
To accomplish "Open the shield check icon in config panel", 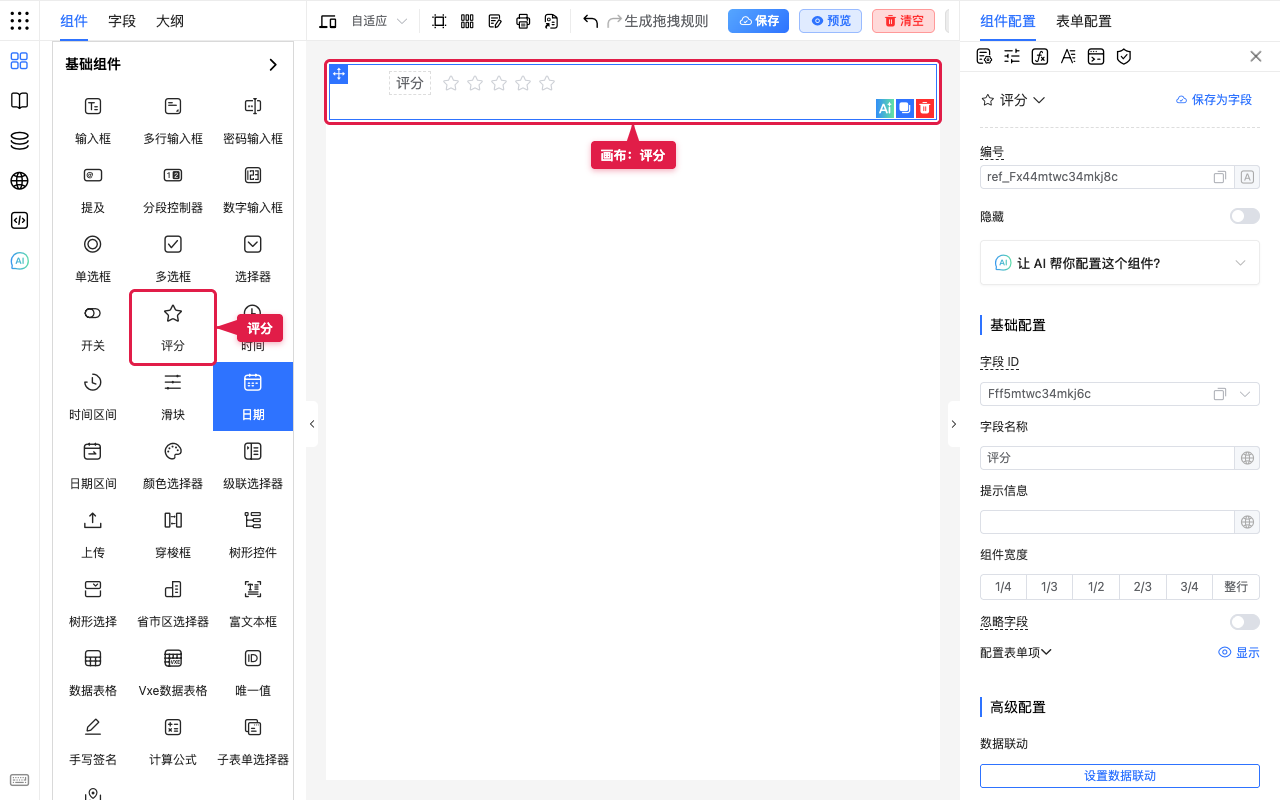I will pyautogui.click(x=1124, y=56).
